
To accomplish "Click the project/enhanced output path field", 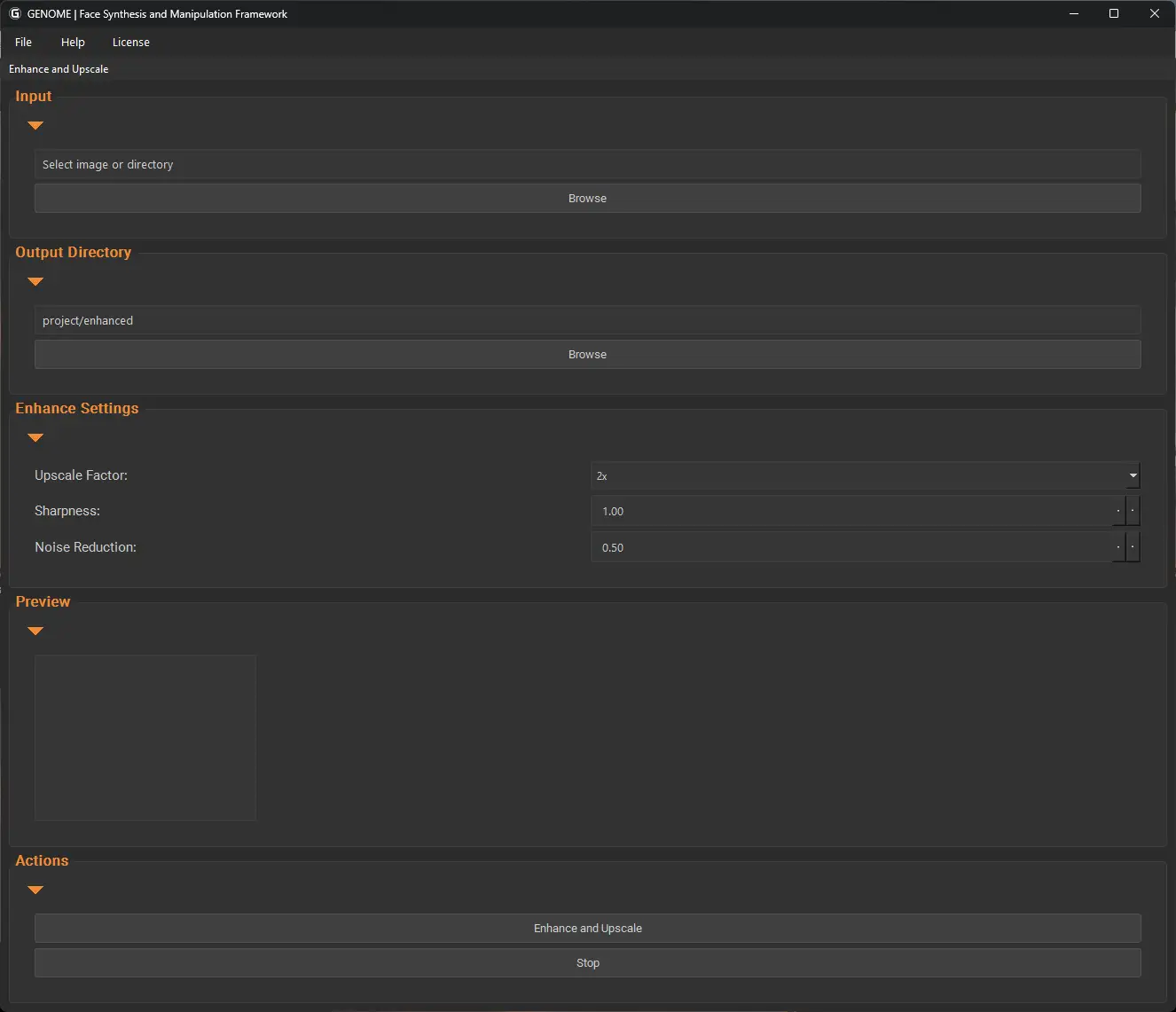I will (x=587, y=320).
